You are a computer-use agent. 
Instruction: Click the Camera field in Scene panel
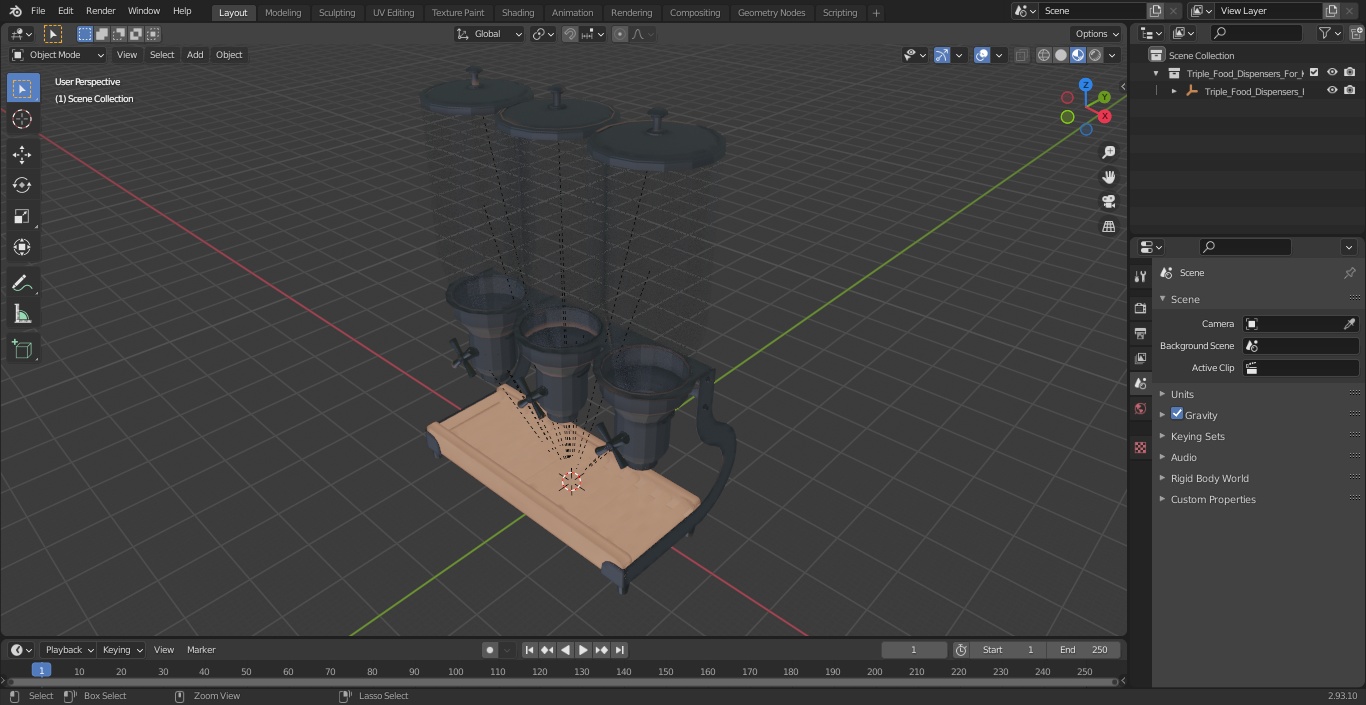(1300, 324)
